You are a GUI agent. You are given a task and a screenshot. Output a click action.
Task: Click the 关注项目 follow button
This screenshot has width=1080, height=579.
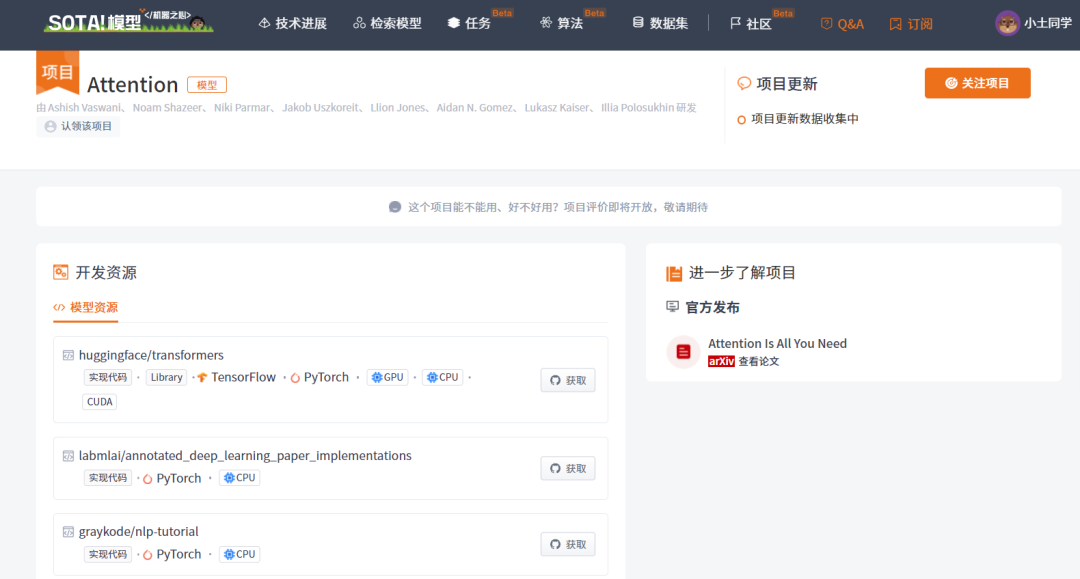click(977, 83)
